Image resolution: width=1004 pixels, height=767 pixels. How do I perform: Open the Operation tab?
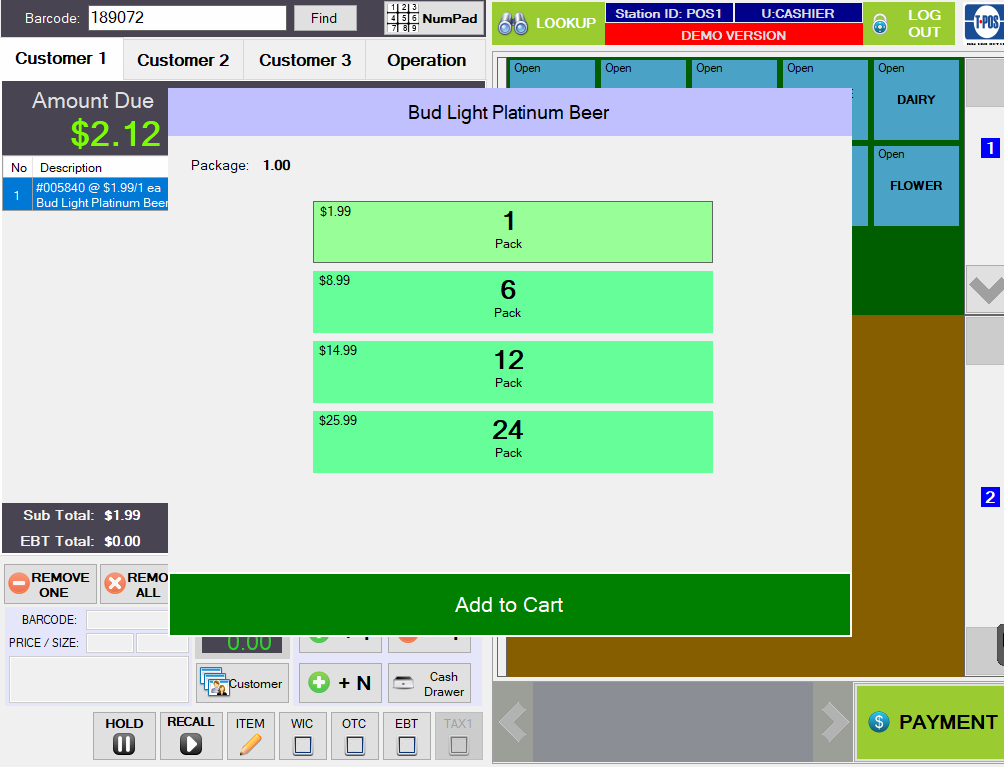tap(426, 60)
